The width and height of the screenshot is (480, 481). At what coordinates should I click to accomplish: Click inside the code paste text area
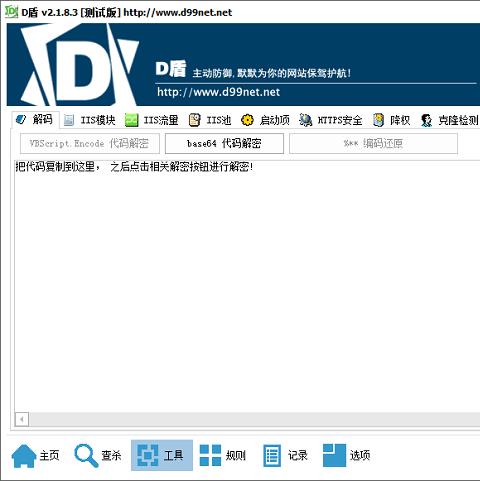(x=247, y=287)
